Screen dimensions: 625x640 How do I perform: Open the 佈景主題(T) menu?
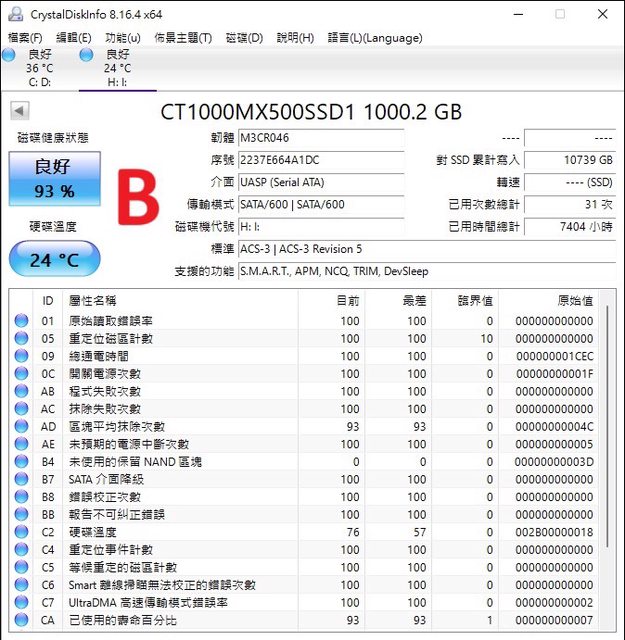[183, 38]
